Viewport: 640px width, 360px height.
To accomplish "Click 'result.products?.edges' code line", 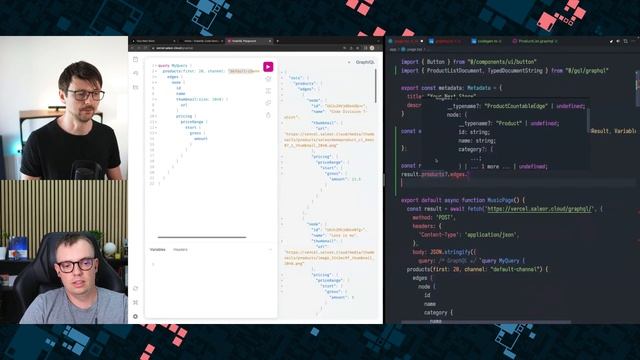I will 435,174.
